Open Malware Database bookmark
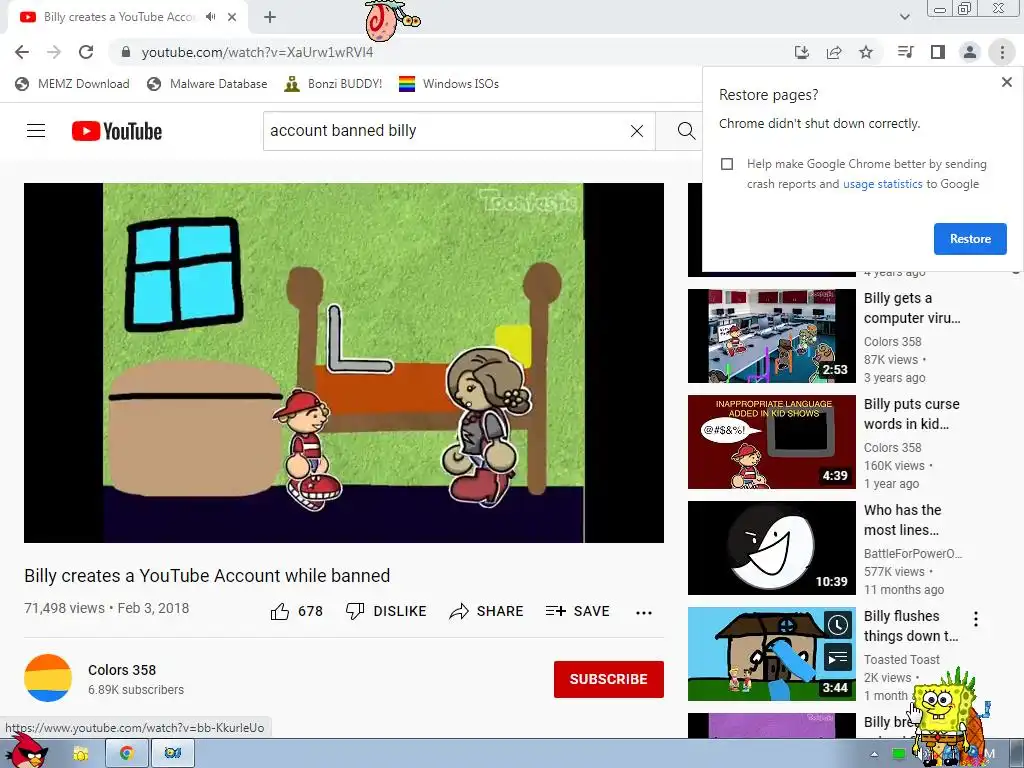The image size is (1024, 768). click(207, 84)
